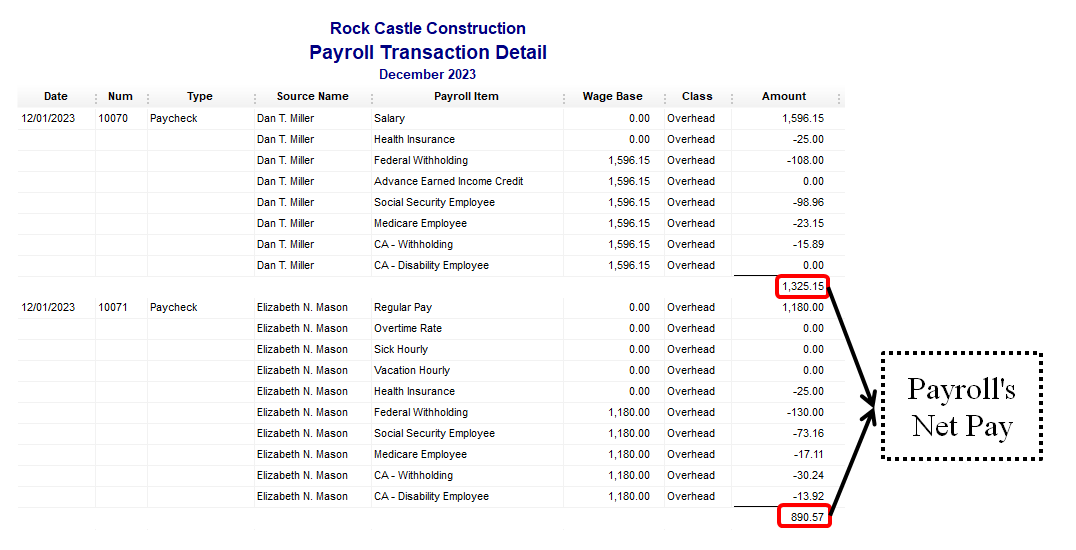
Task: Click column divider between Class and Amount
Action: coord(731,98)
